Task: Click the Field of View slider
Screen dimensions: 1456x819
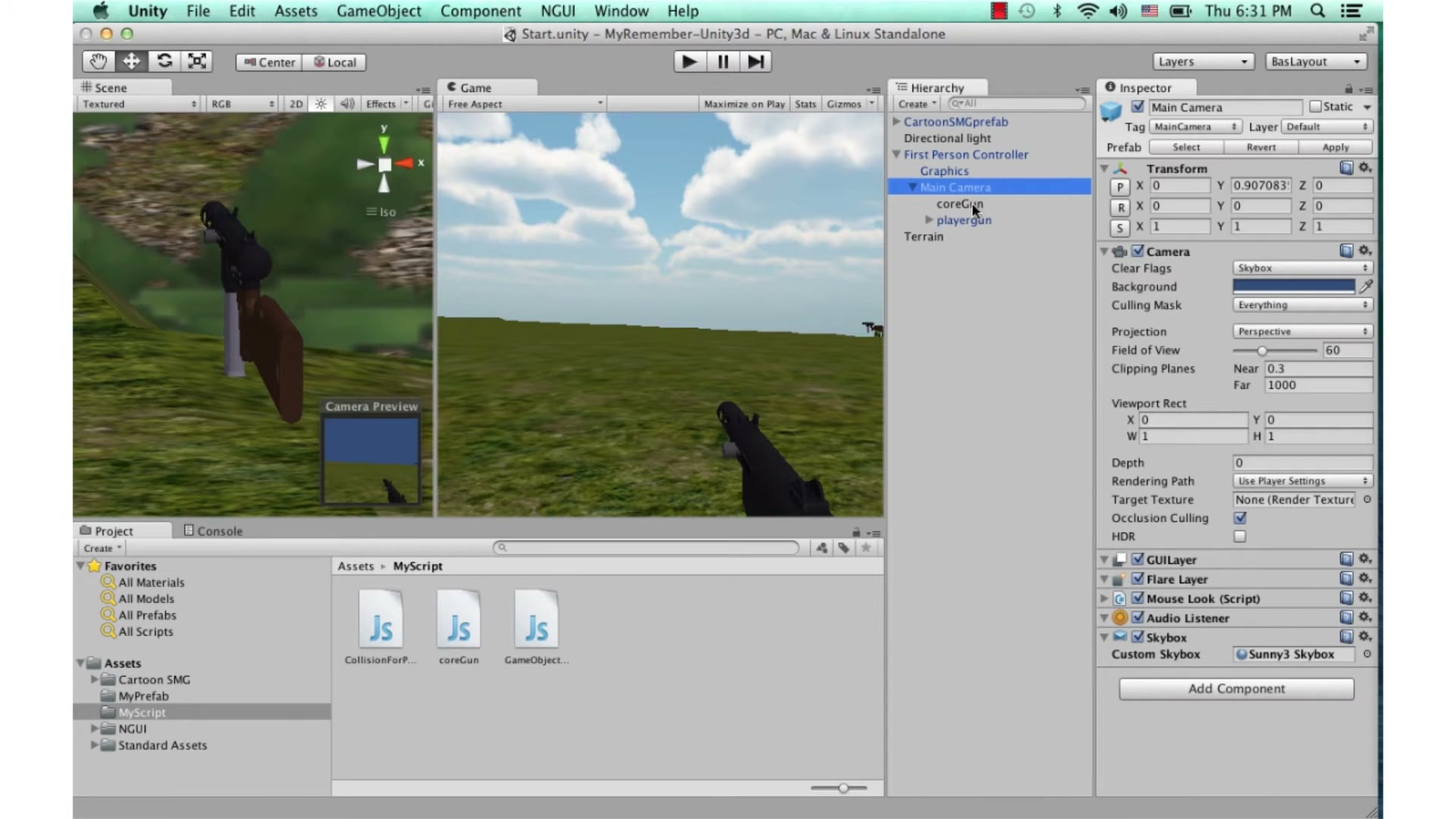Action: (x=1275, y=350)
